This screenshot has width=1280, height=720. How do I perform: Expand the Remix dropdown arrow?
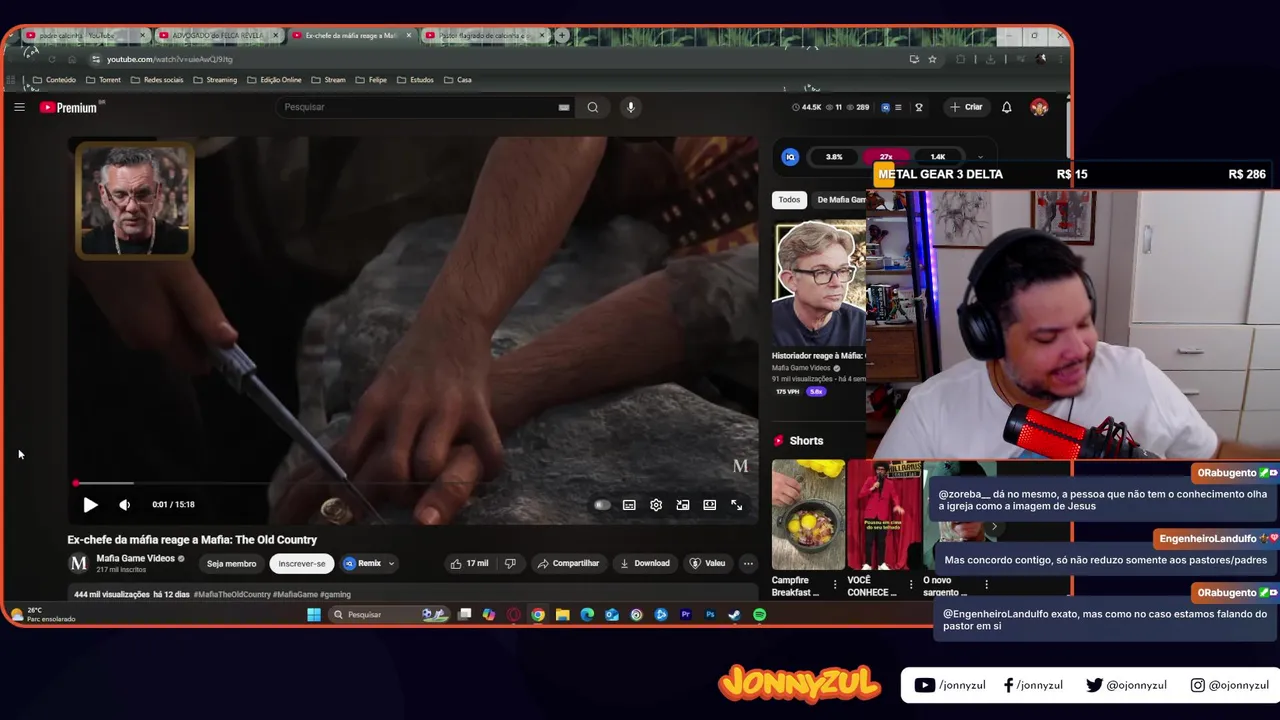point(391,564)
